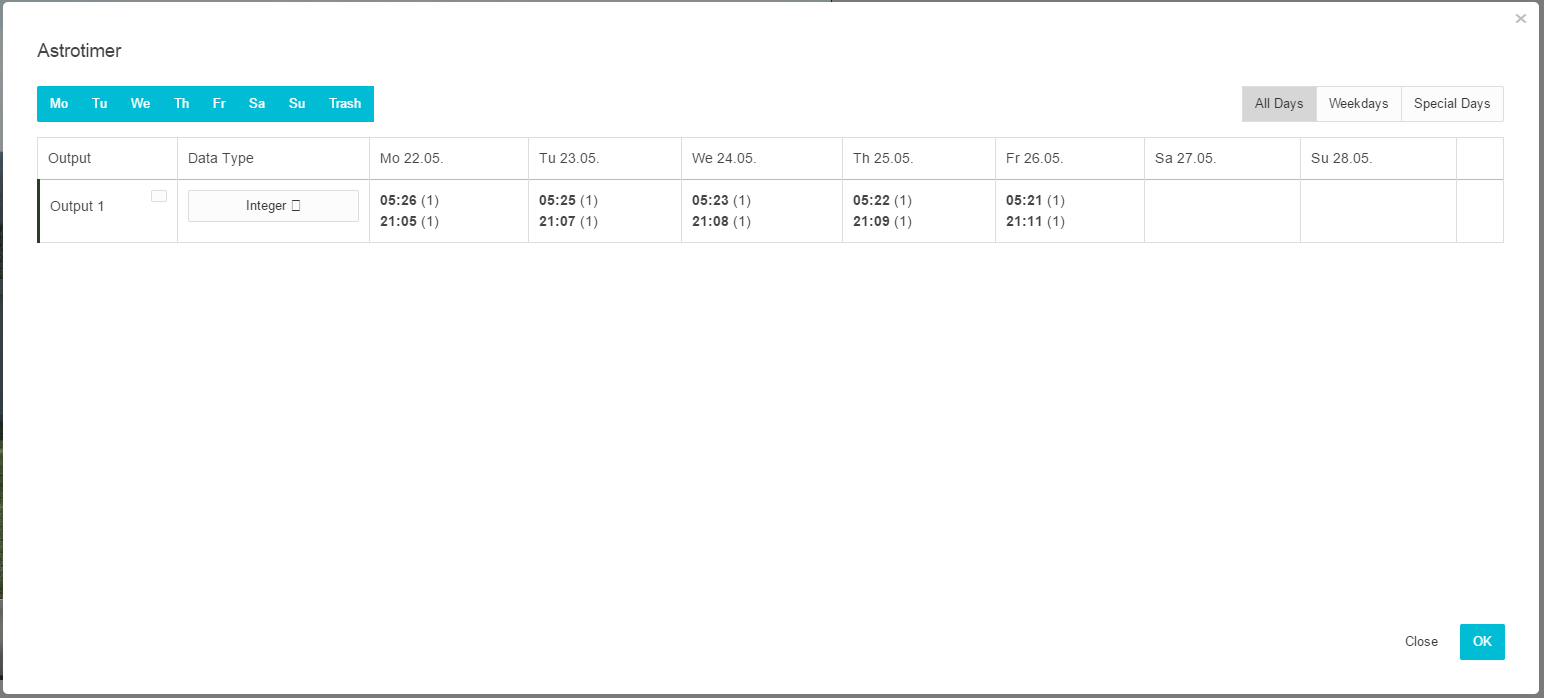Select the 05:26 entry on Monday

398,200
